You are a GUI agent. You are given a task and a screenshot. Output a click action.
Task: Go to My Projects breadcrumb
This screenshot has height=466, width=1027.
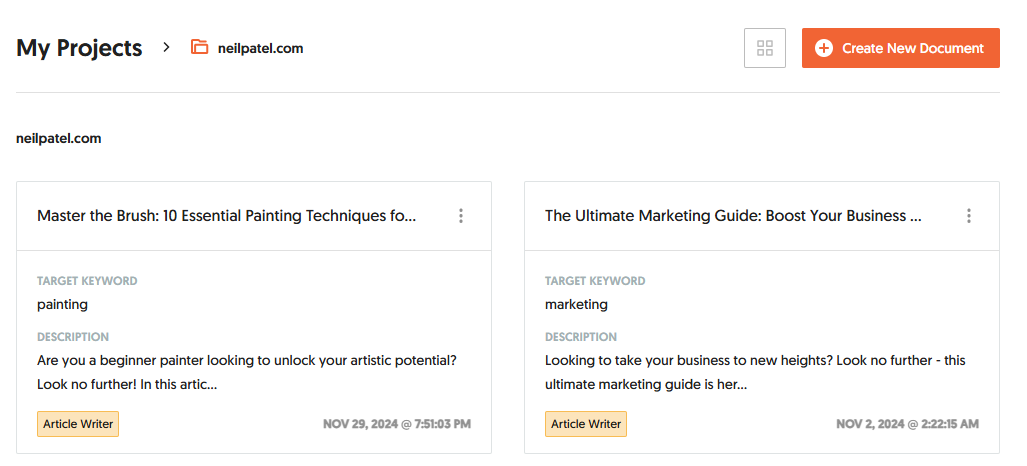pos(79,47)
